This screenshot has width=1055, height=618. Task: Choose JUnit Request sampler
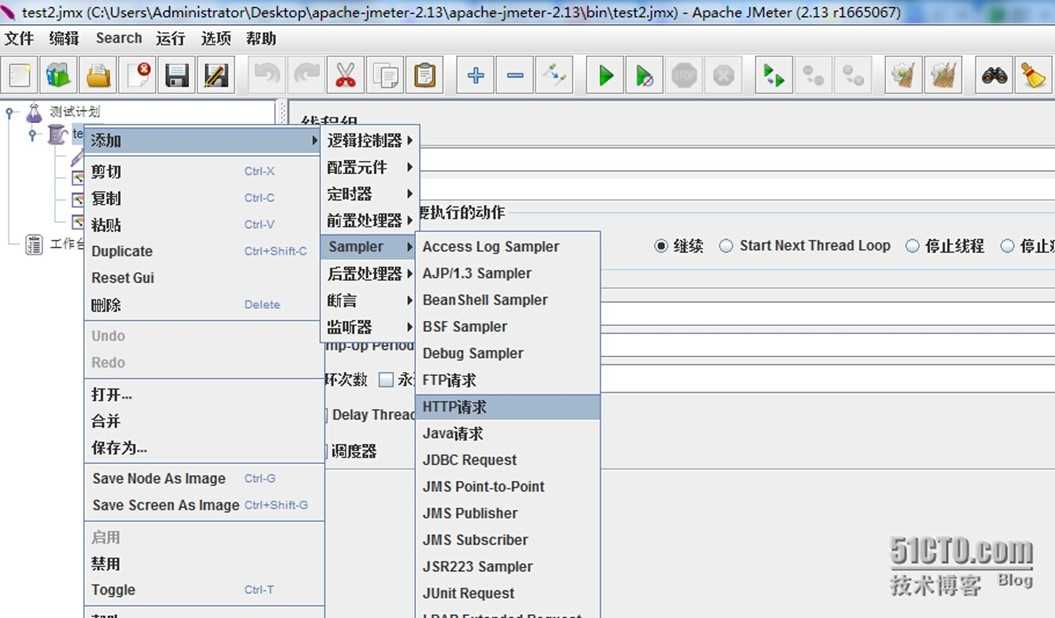coord(508,593)
